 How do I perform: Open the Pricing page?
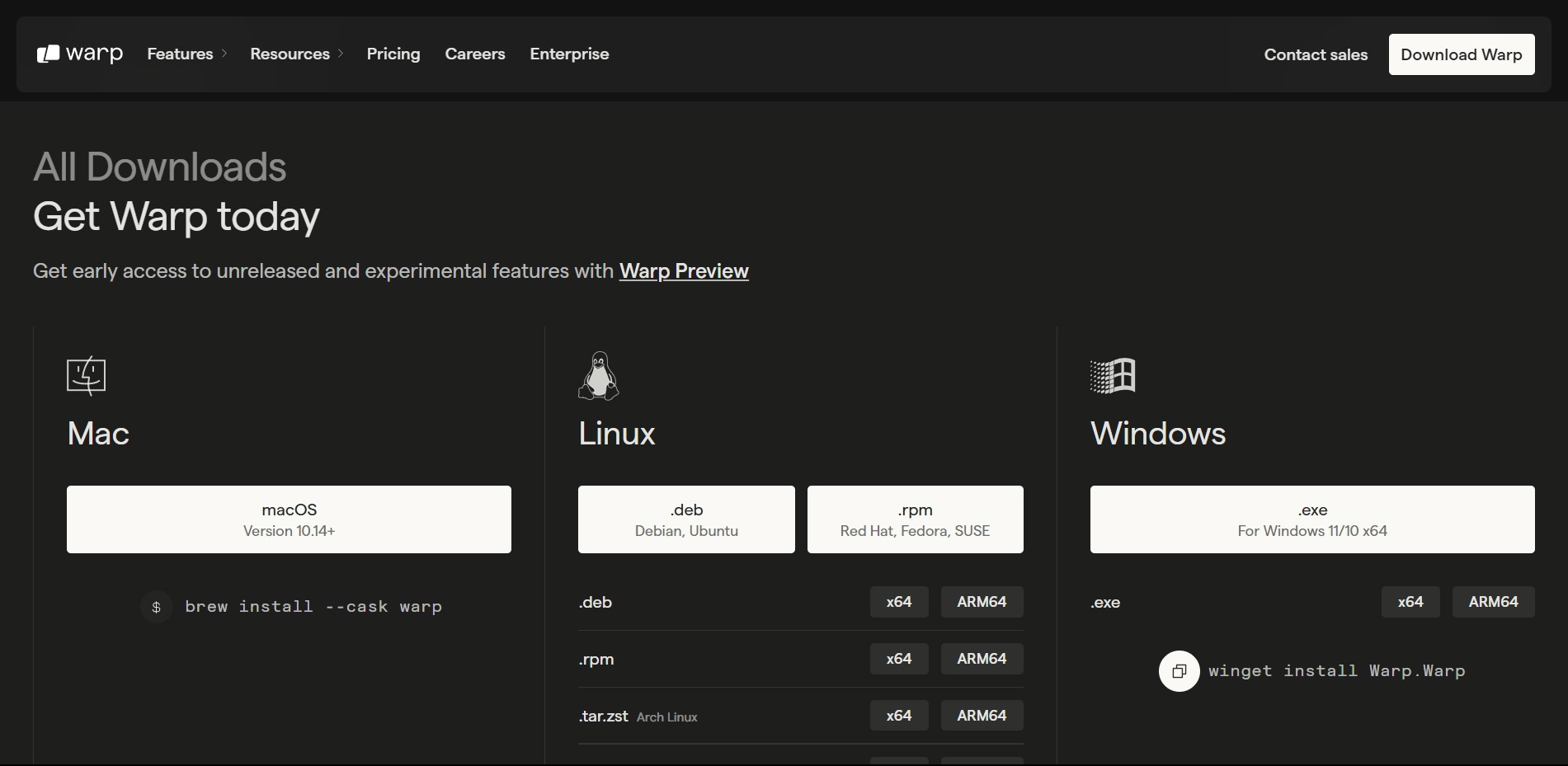click(393, 54)
